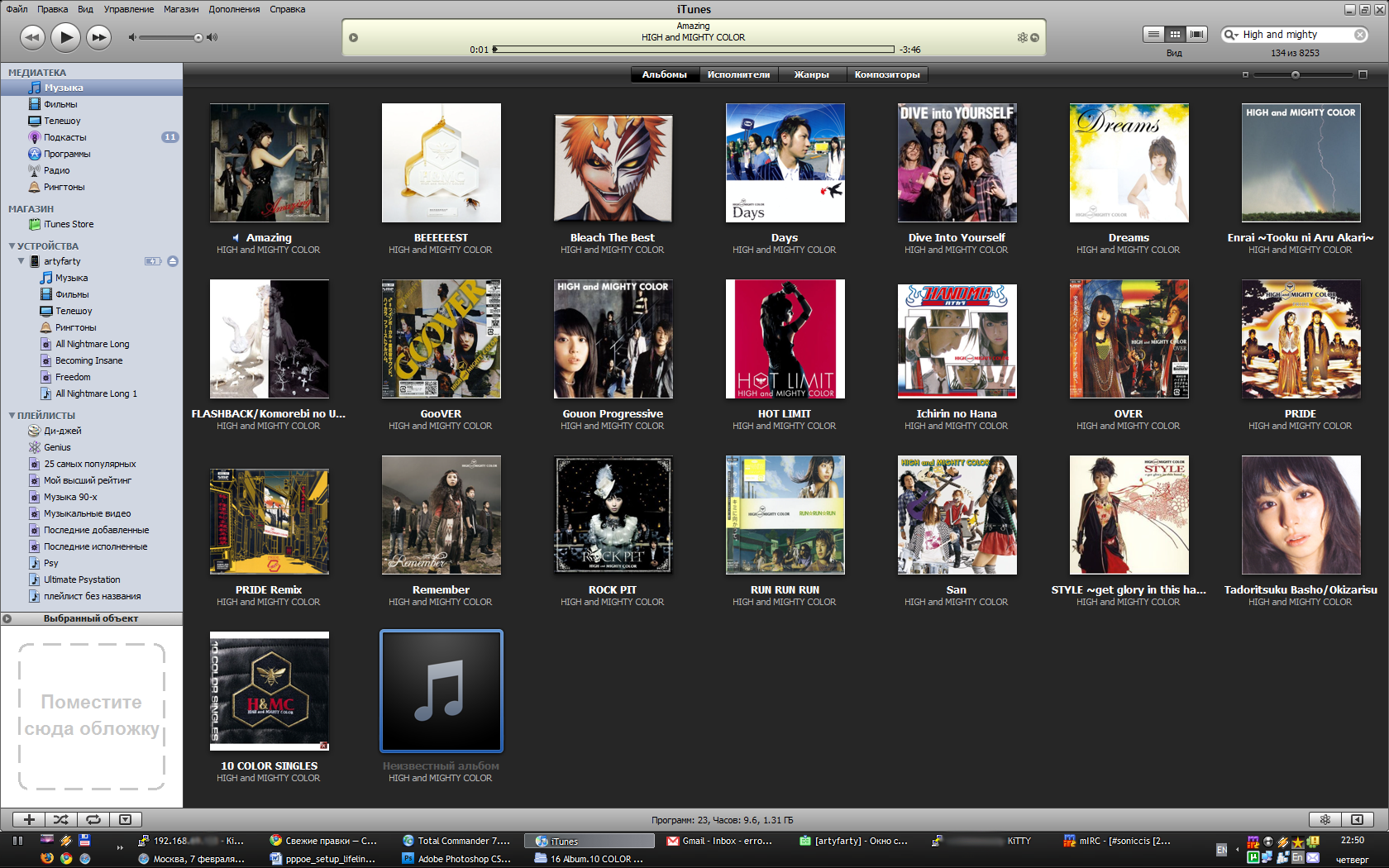Viewport: 1389px width, 868px height.
Task: Click the search field containing High and mighty
Action: click(x=1295, y=35)
